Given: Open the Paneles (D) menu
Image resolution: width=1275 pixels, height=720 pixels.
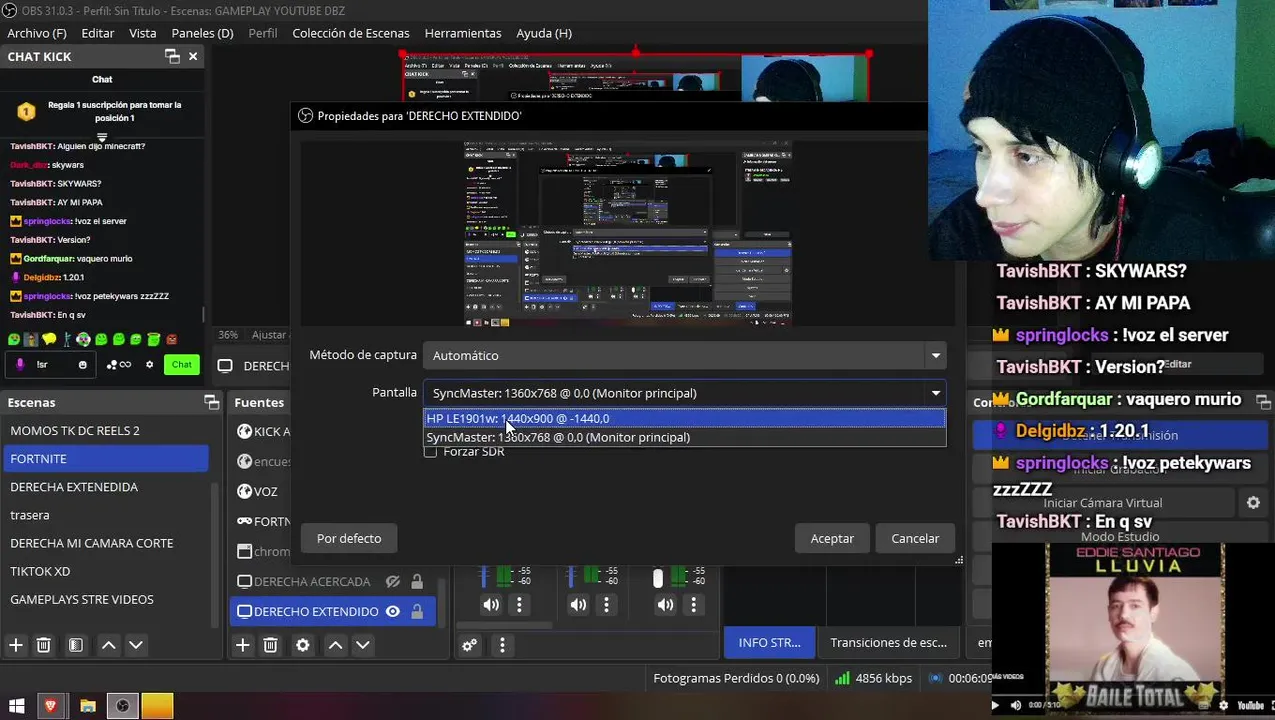Looking at the screenshot, I should [202, 33].
